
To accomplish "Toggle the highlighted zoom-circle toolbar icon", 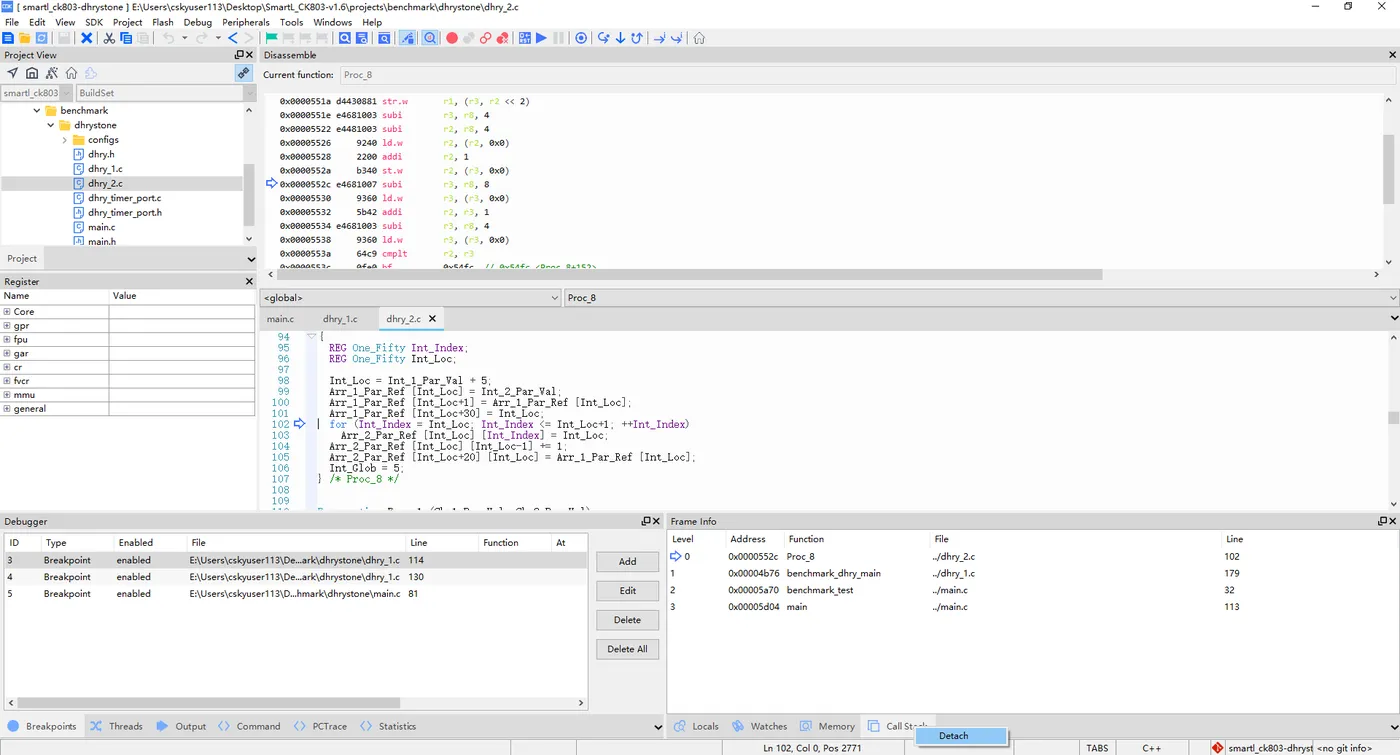I will pyautogui.click(x=429, y=38).
